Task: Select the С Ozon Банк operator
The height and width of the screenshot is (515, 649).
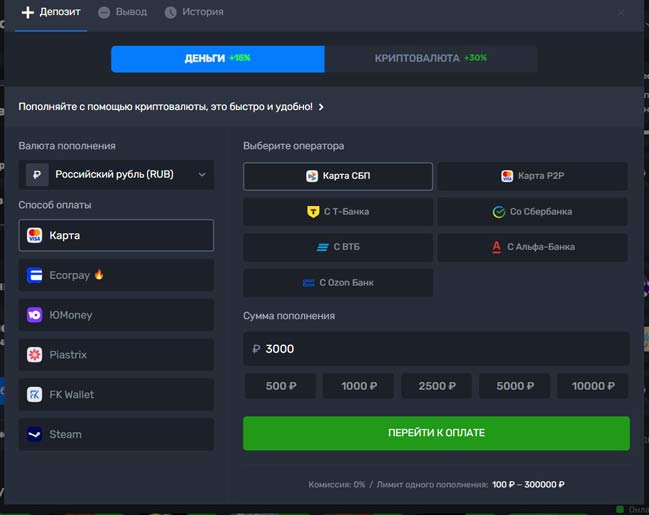Action: tap(338, 283)
